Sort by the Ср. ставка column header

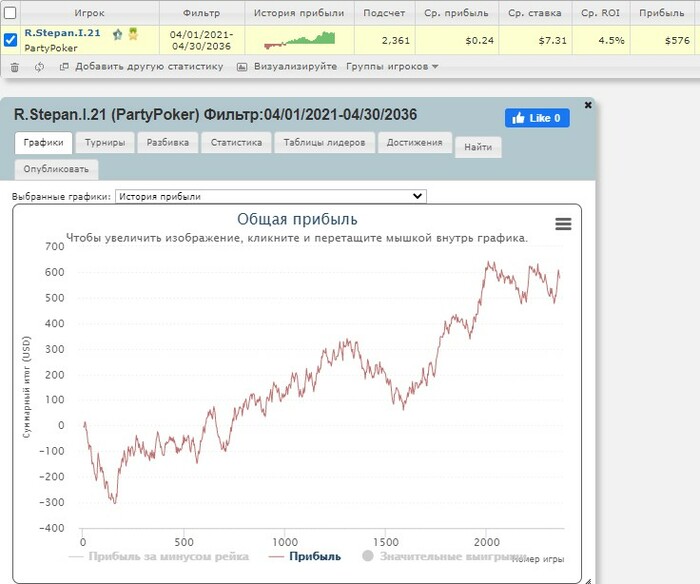535,13
